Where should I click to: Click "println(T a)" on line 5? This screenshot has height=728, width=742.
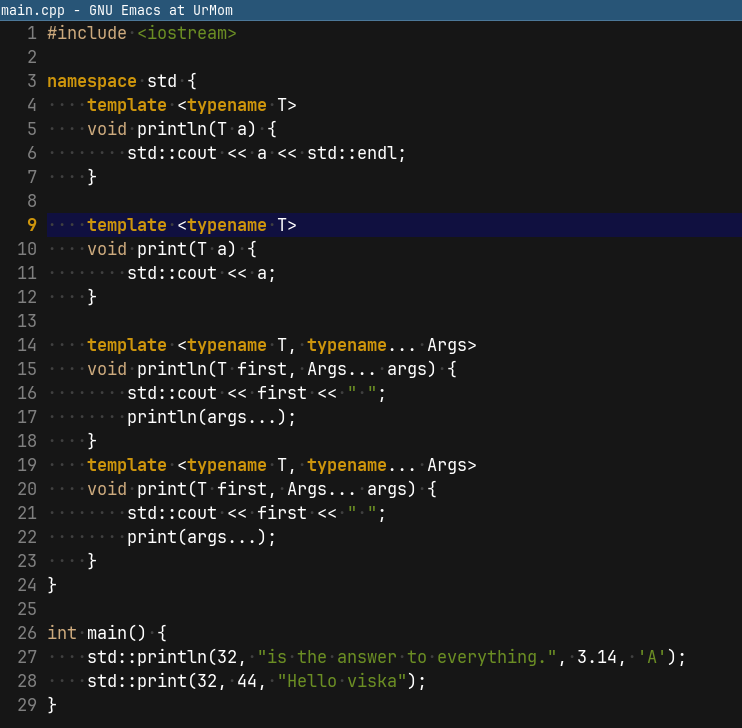[196, 129]
